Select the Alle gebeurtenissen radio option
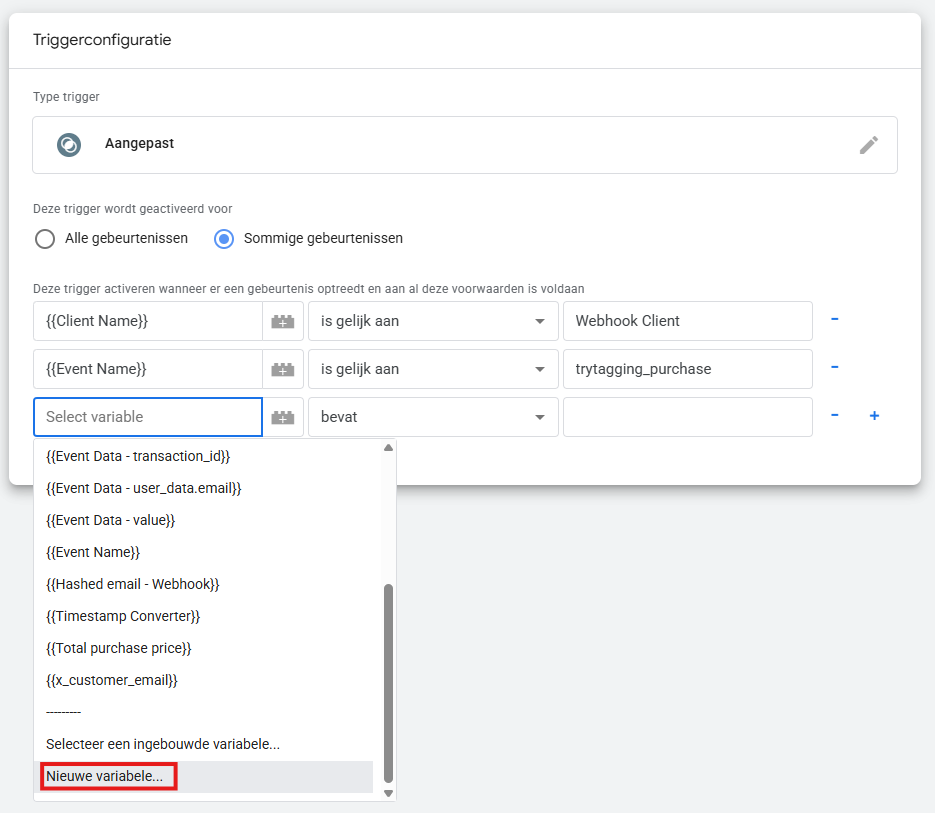935x813 pixels. coord(45,239)
